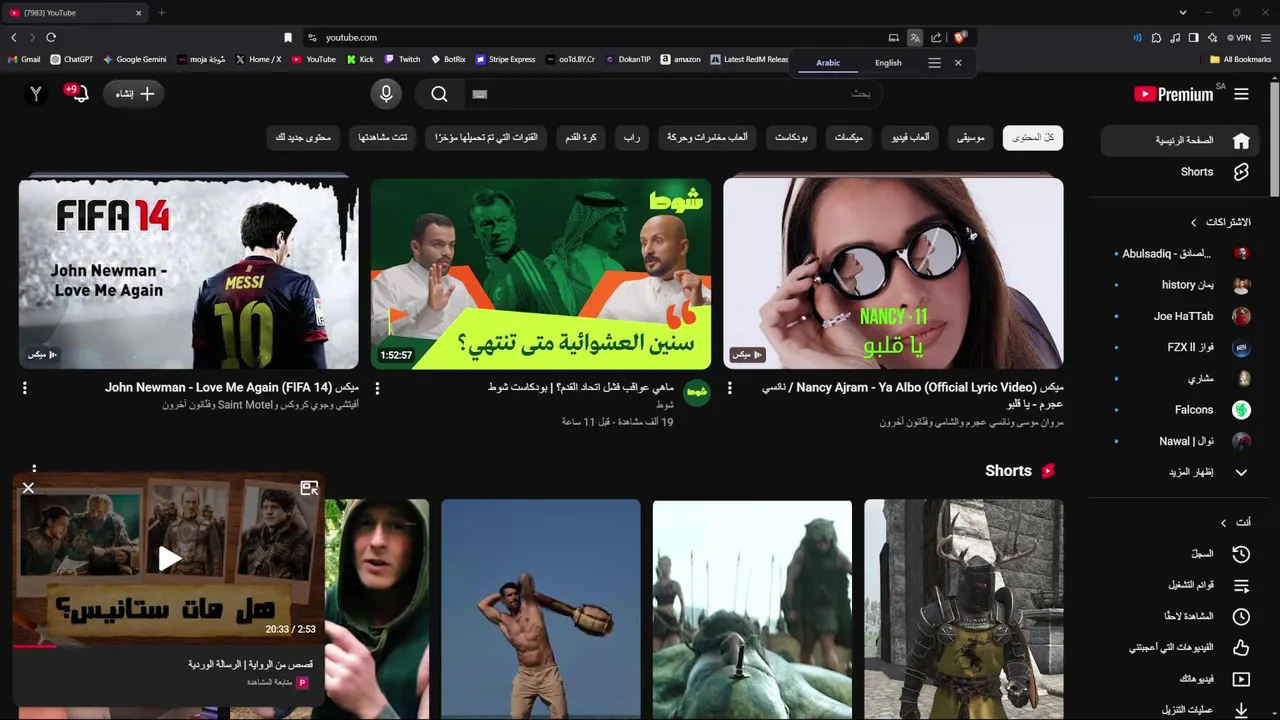The width and height of the screenshot is (1280, 720).
Task: Open Watch Later (المشاهدة لاحقًا) in sidebar
Action: 1181,616
